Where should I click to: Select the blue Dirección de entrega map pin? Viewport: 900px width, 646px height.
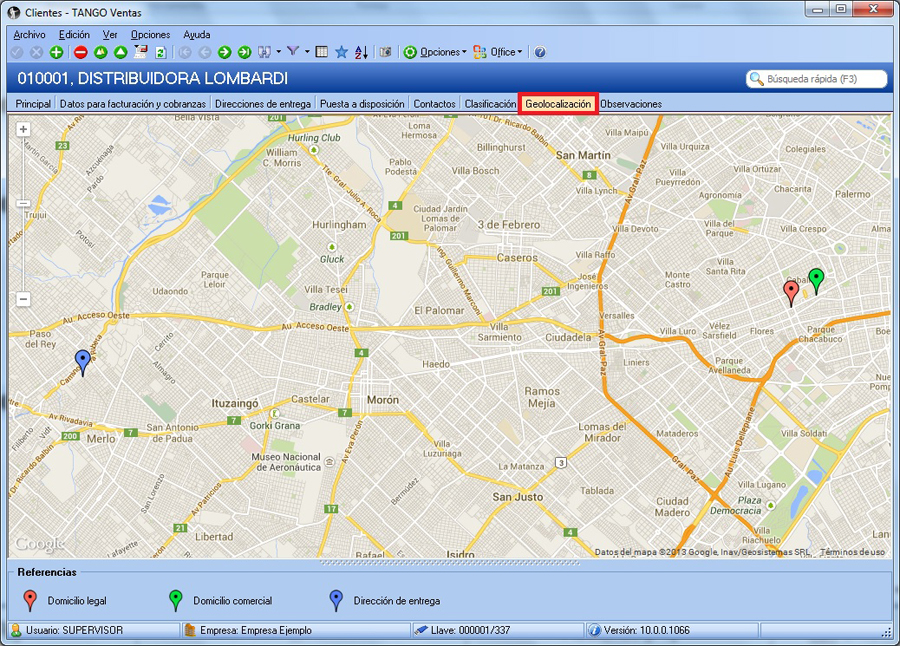tap(83, 363)
